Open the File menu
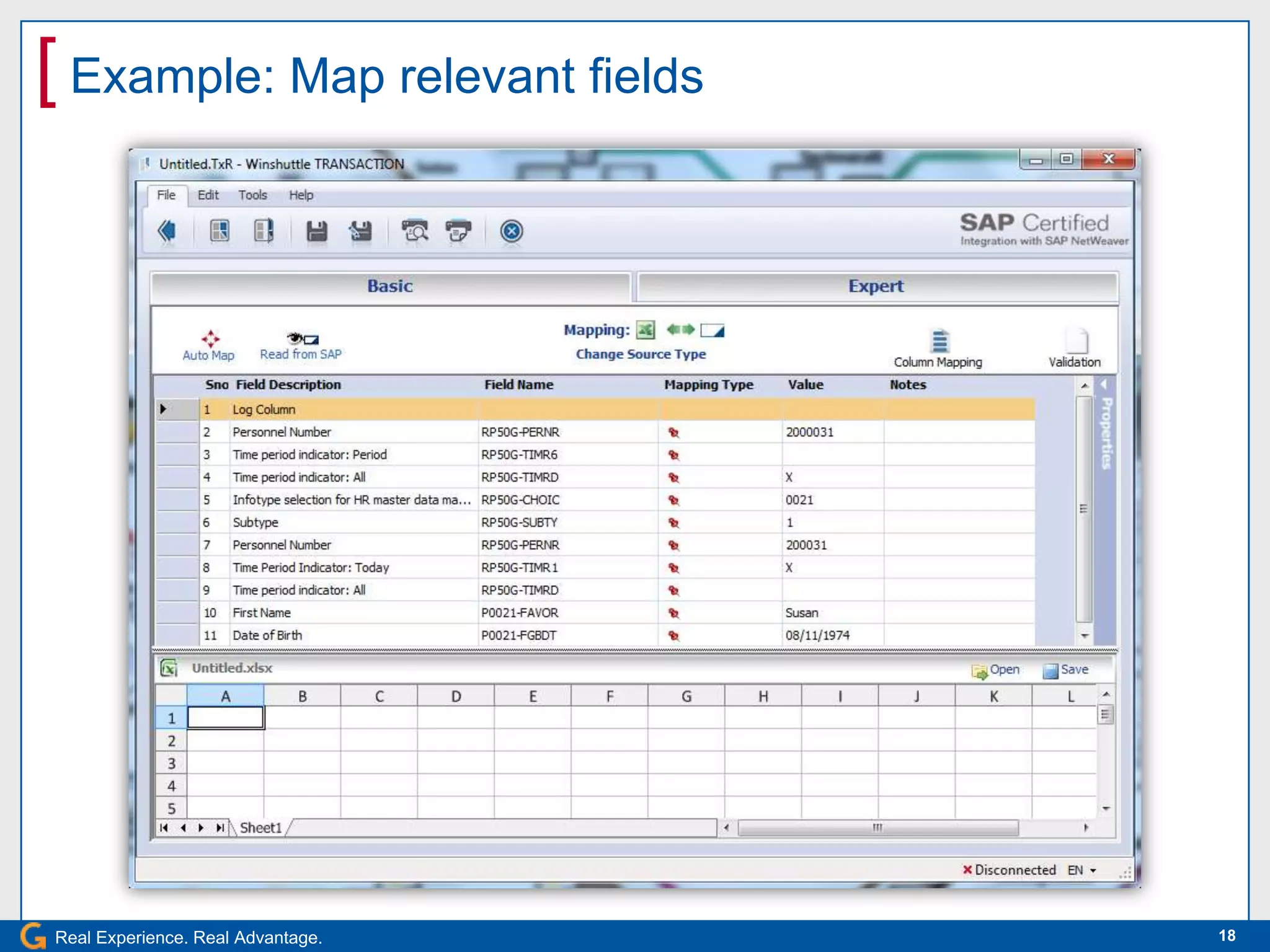Viewport: 1270px width, 952px height. 166,195
